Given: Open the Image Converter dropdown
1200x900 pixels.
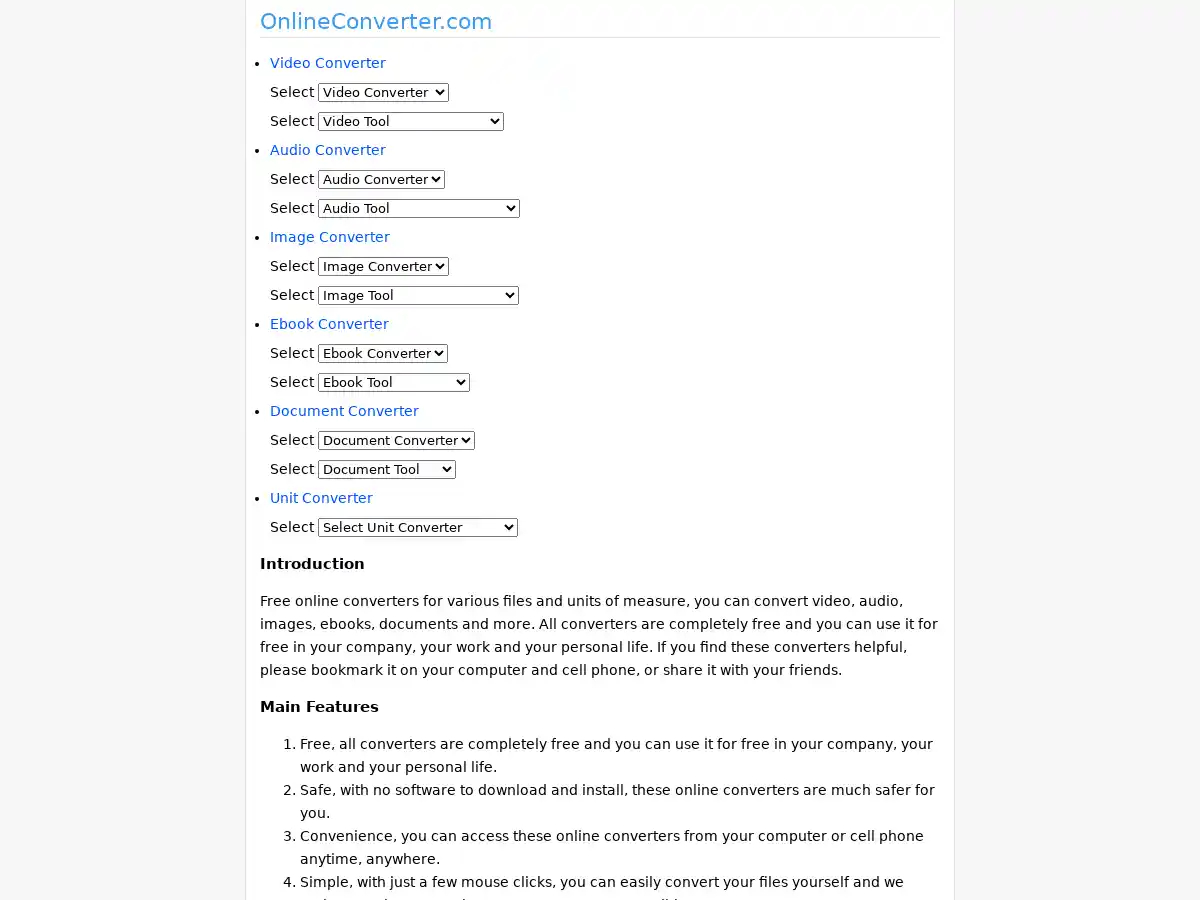Looking at the screenshot, I should [x=383, y=266].
